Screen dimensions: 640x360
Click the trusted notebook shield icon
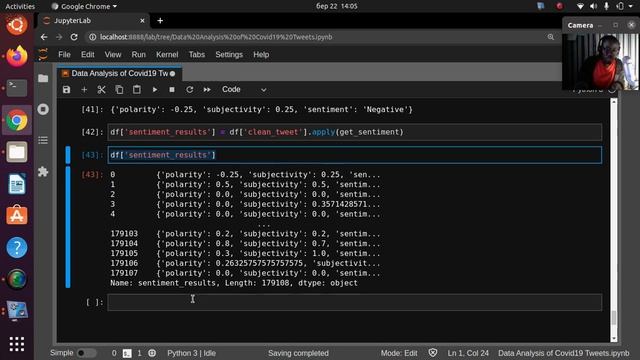pos(433,353)
